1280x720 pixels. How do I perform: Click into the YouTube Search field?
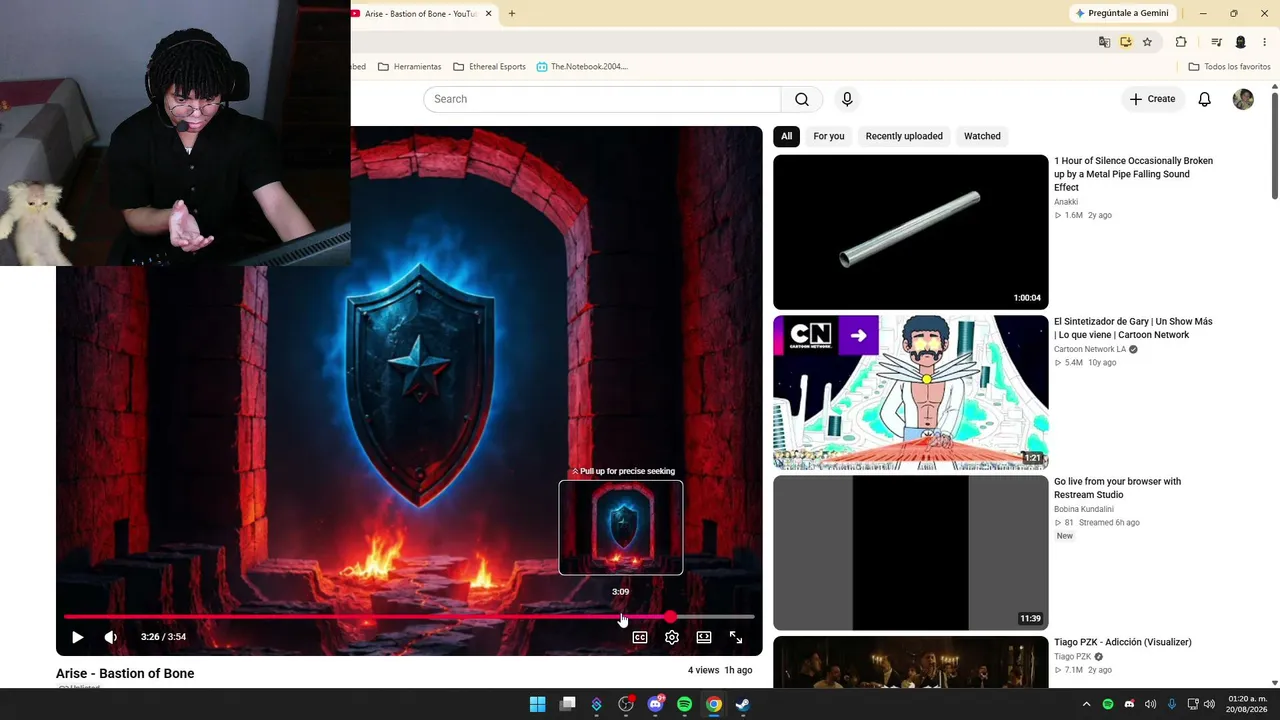pyautogui.click(x=602, y=99)
